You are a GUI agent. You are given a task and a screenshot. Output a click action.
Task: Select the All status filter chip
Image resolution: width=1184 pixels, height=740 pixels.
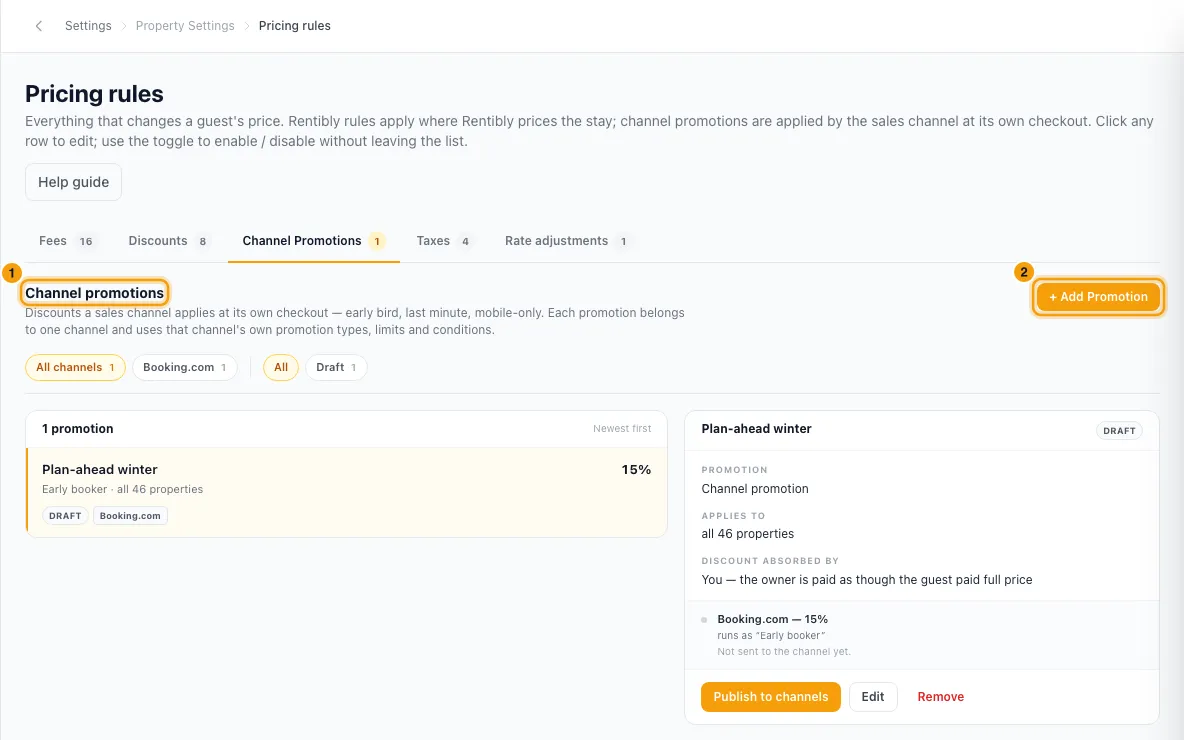(x=281, y=367)
